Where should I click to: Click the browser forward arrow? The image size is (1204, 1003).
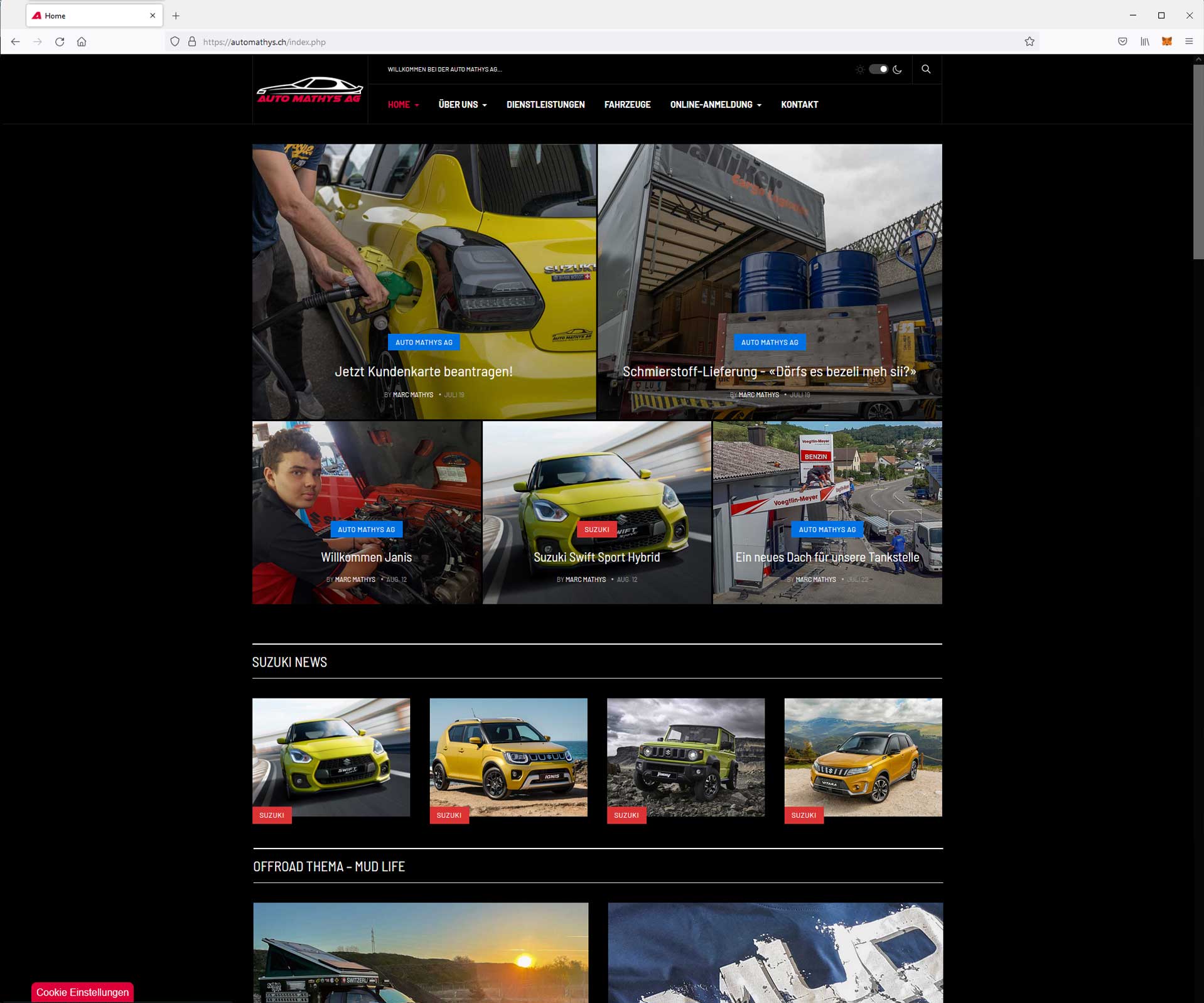pyautogui.click(x=38, y=42)
